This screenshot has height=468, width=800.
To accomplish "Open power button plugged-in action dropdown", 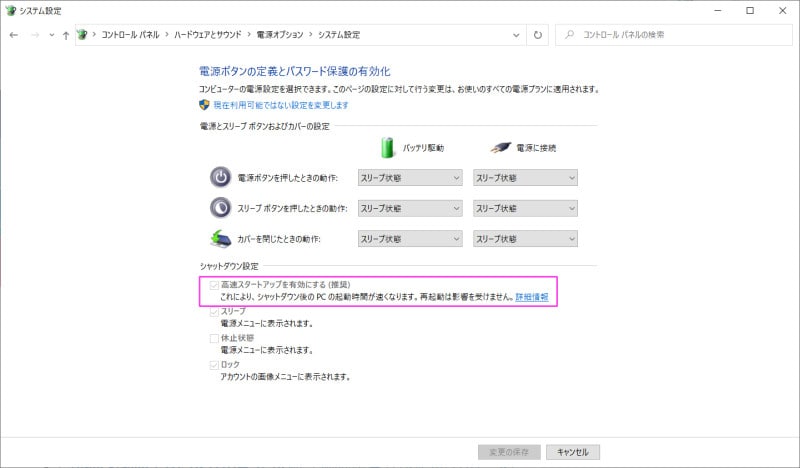I will tap(526, 178).
